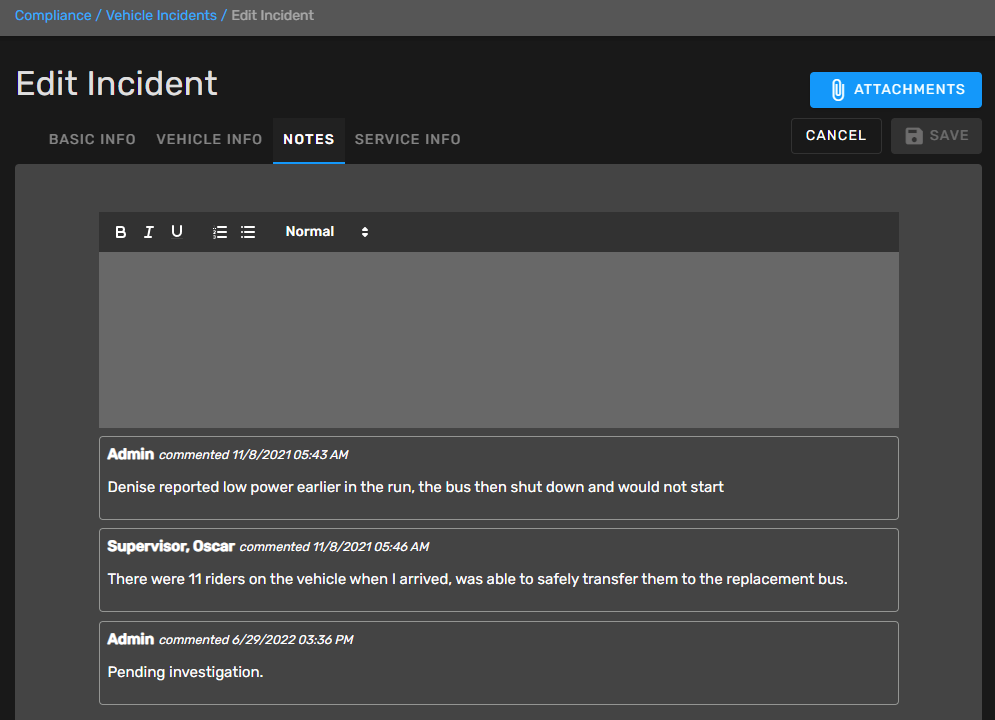Navigate to Compliance breadcrumb link
The width and height of the screenshot is (995, 720).
[53, 16]
